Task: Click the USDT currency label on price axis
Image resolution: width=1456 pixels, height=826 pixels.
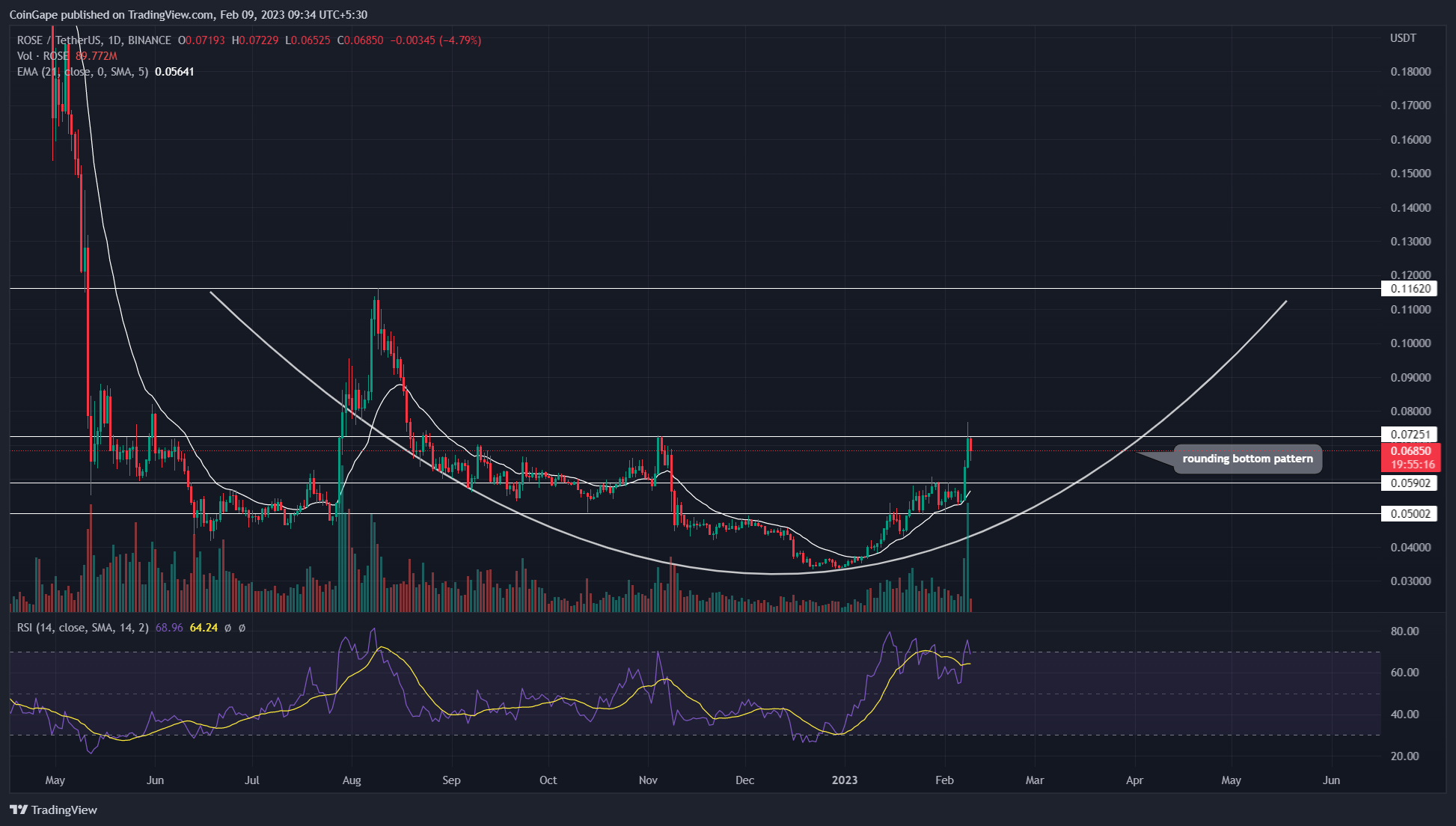Action: point(1403,38)
